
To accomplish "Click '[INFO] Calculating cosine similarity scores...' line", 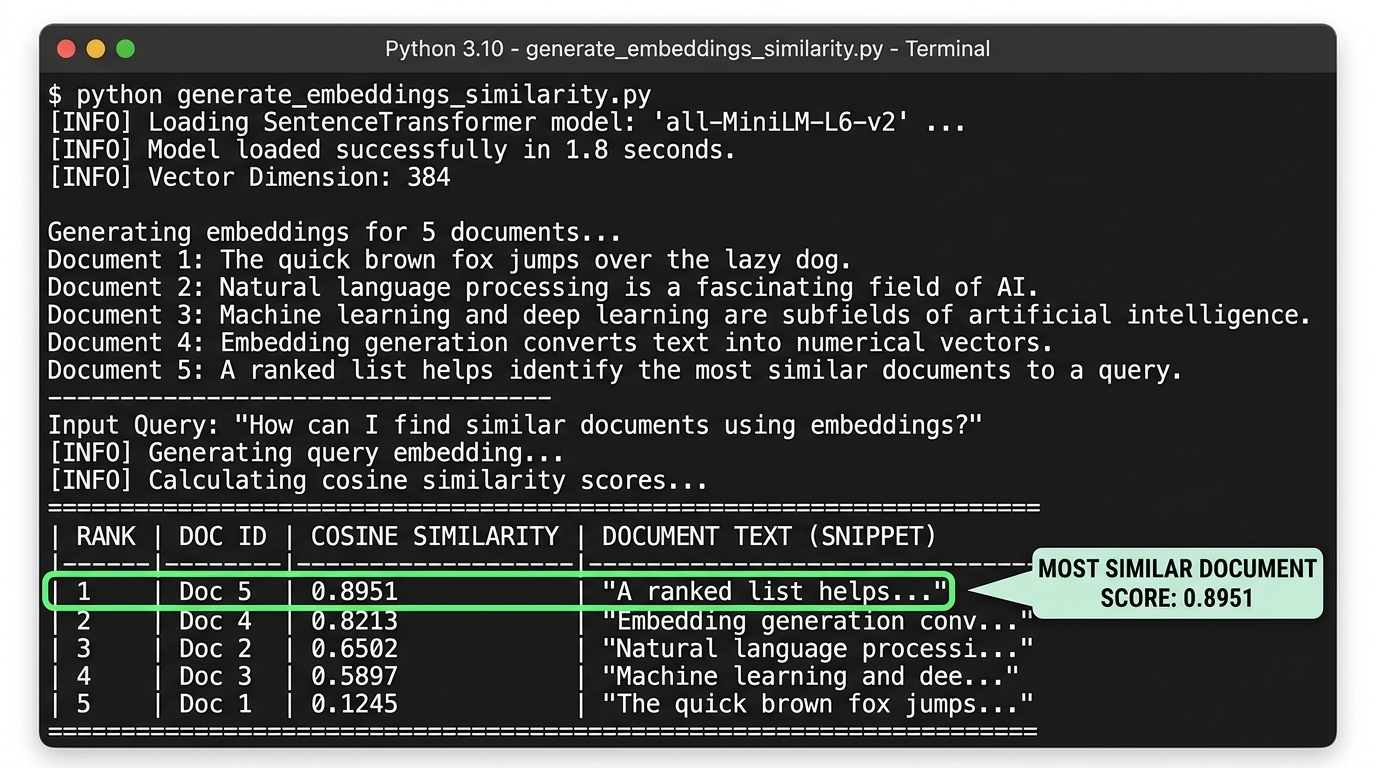I will pos(378,480).
